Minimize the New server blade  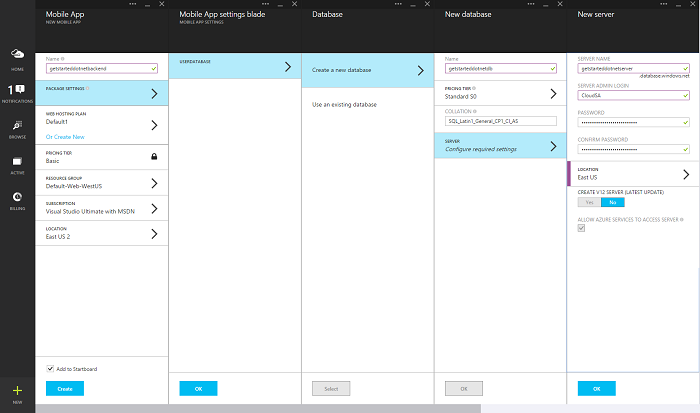point(678,4)
